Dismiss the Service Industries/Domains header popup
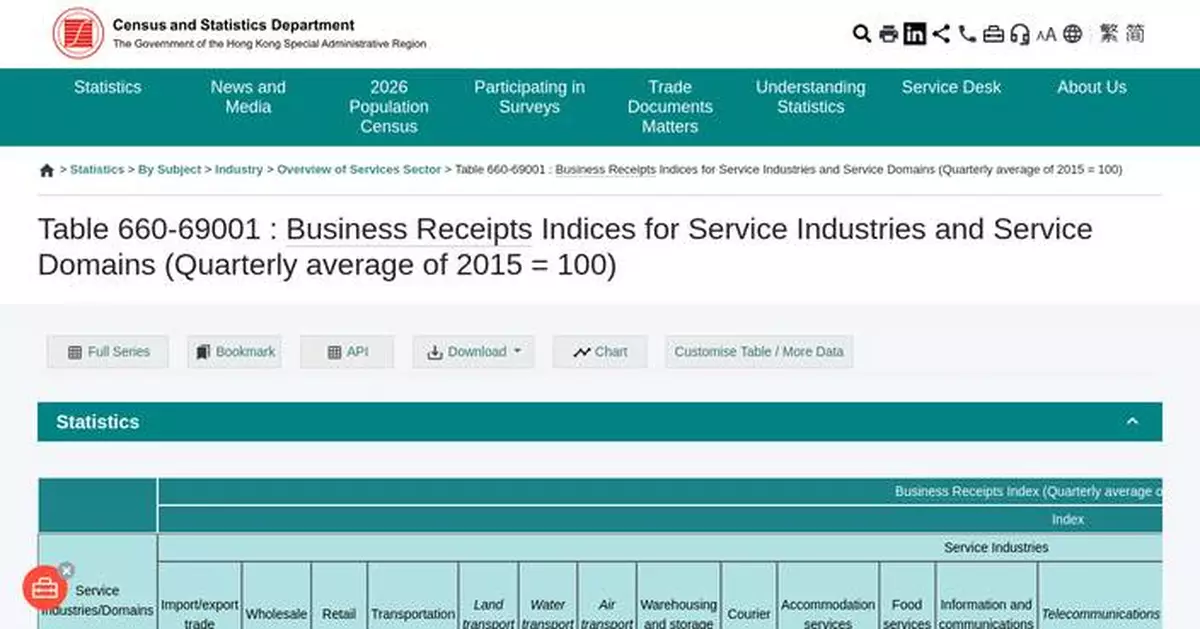1200x629 pixels. point(66,570)
